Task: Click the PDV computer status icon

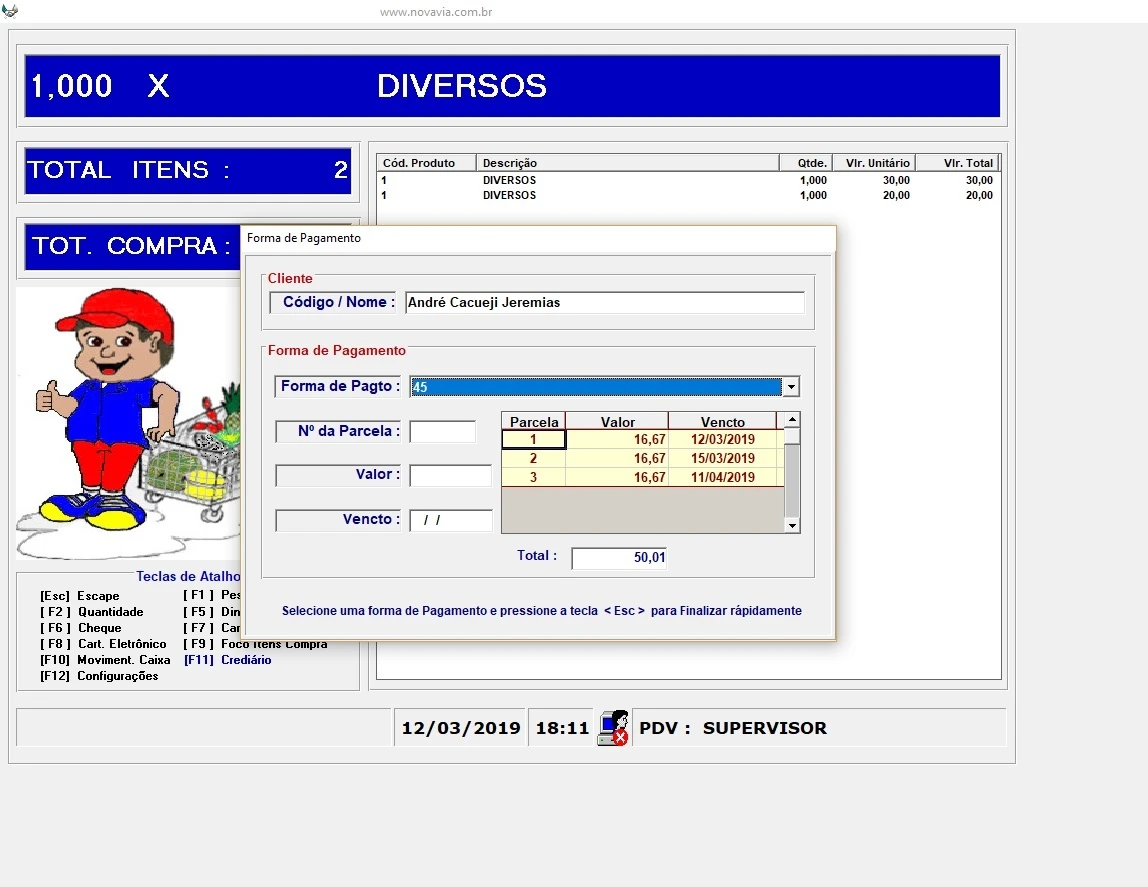Action: pos(612,727)
